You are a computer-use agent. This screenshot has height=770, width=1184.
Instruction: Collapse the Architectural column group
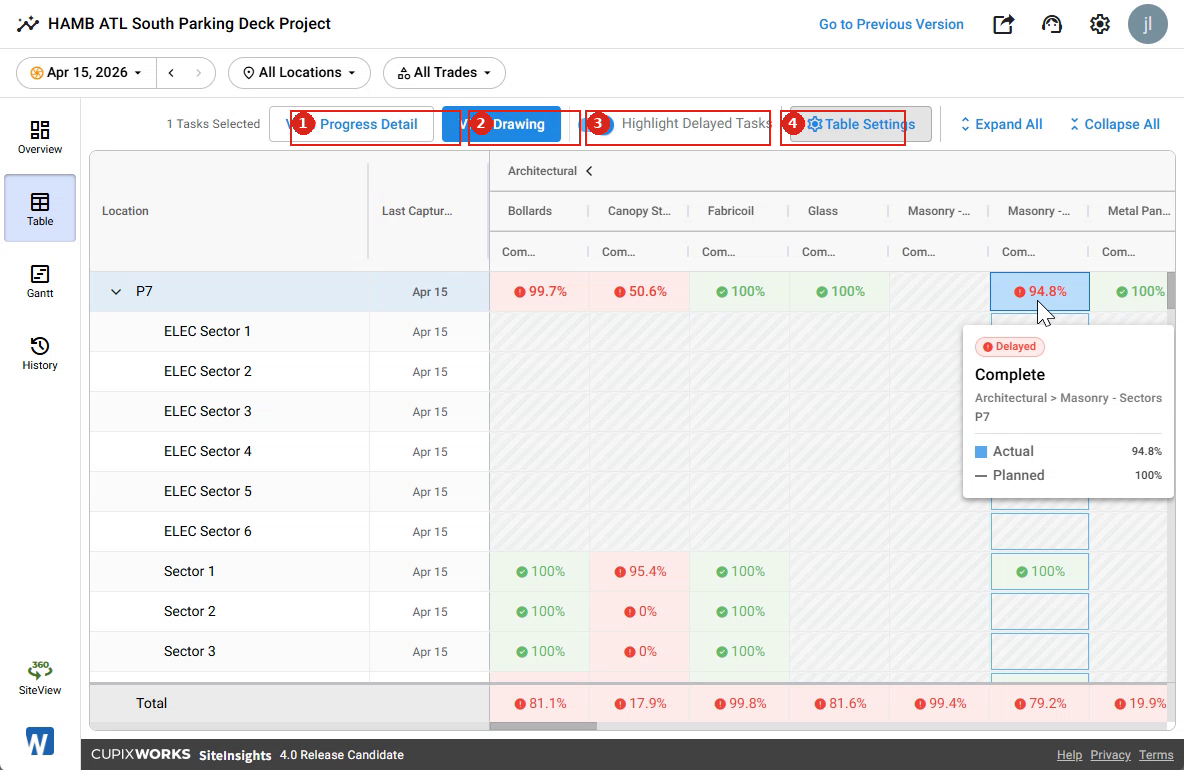(x=589, y=171)
